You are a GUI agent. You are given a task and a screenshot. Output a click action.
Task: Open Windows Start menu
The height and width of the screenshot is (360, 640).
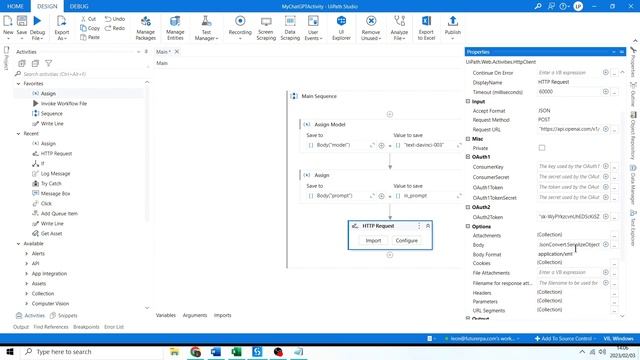tap(10, 351)
